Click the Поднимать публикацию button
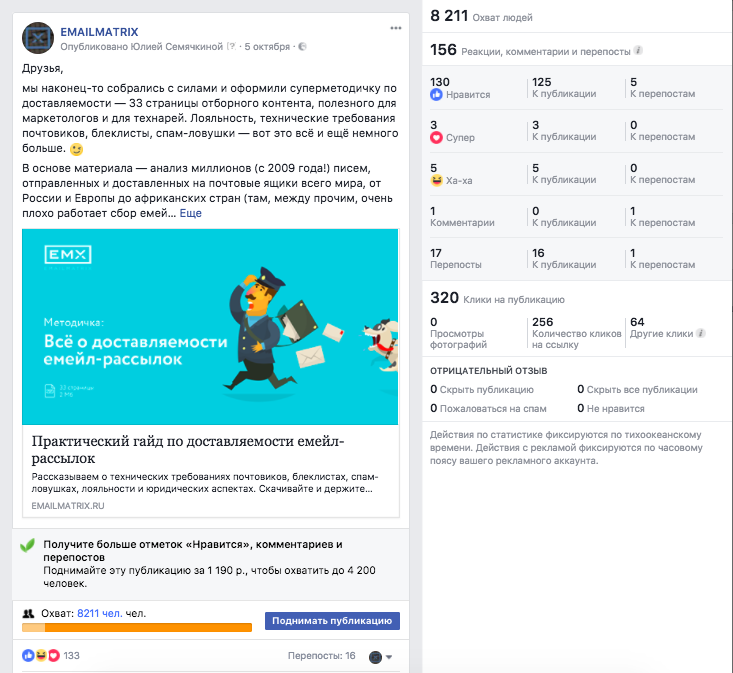The width and height of the screenshot is (733, 673). click(332, 621)
